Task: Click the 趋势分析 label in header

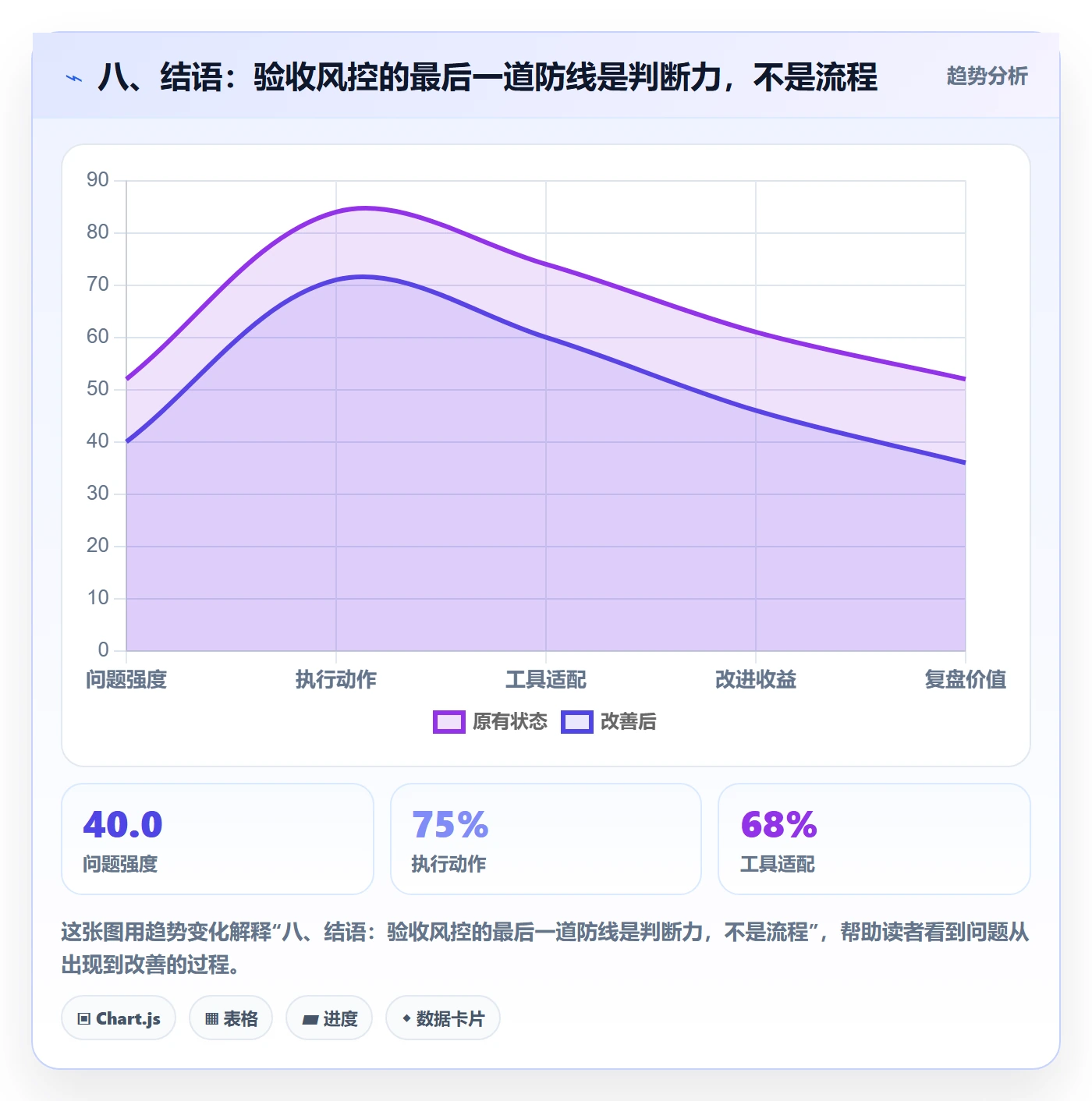Action: 987,76
